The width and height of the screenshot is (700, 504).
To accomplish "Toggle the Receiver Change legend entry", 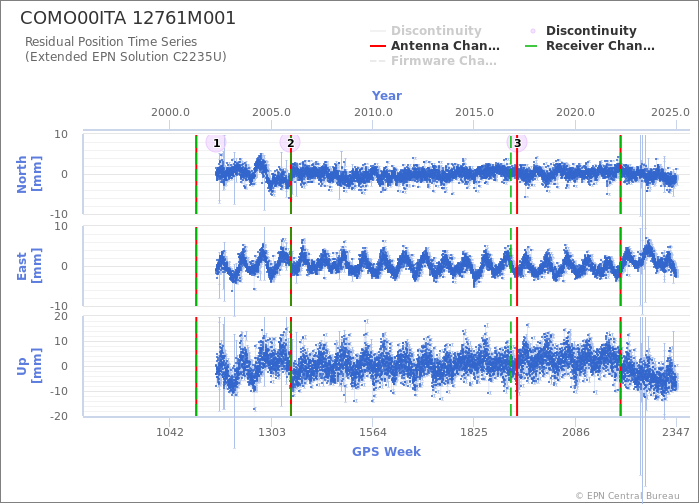I will click(x=590, y=46).
